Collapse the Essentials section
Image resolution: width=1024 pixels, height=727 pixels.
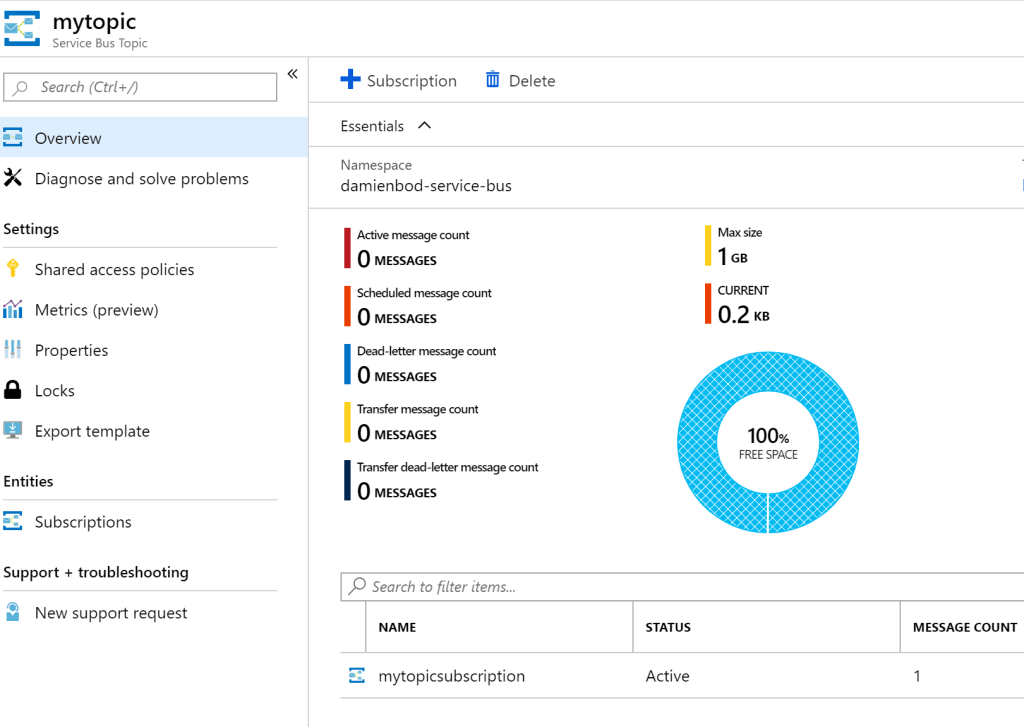coord(422,125)
